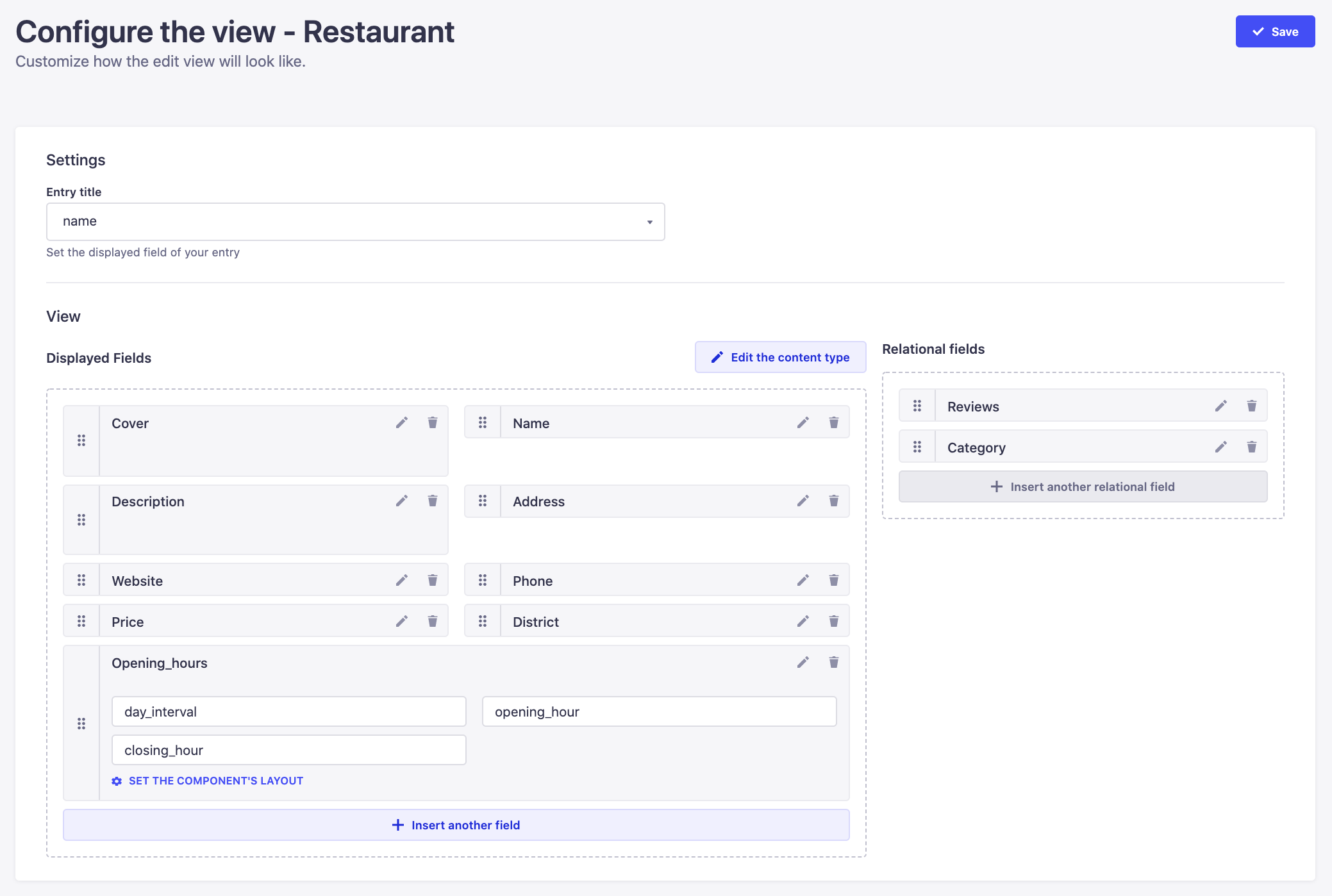Open Set the Component's Layout

tap(208, 781)
